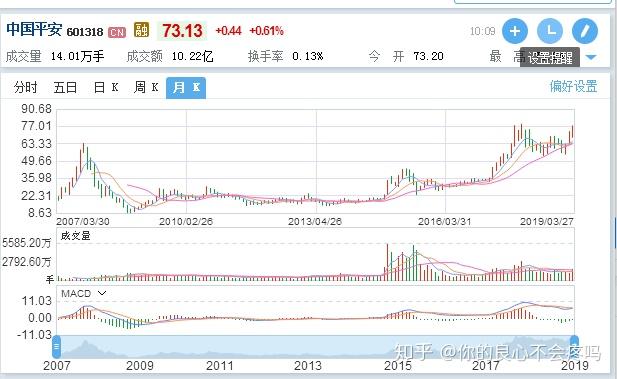This screenshot has width=617, height=379.
Task: Switch to the 日K daily chart tab
Action: point(106,87)
